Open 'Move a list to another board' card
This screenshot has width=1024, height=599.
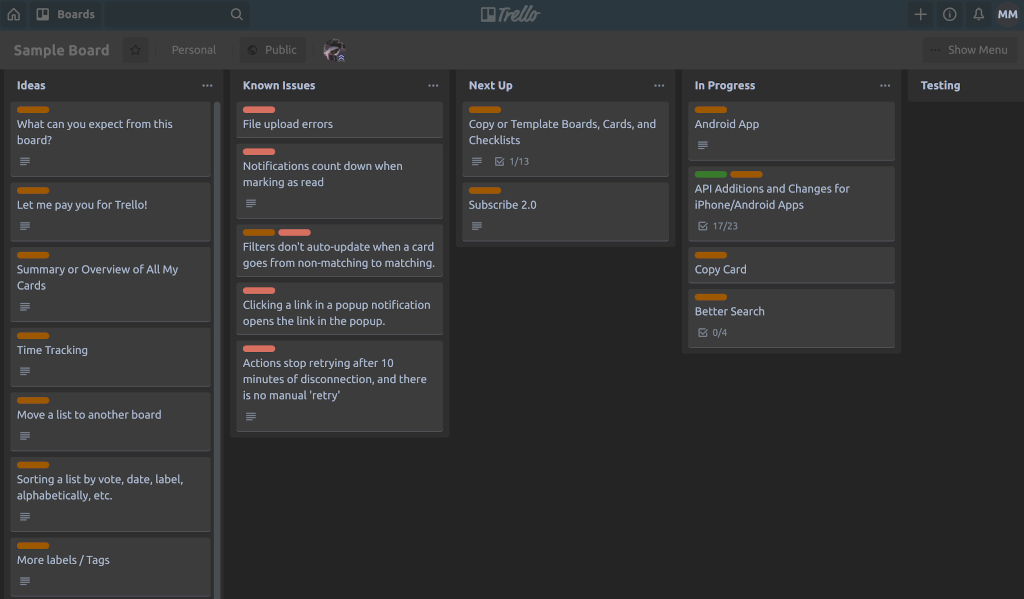[110, 422]
